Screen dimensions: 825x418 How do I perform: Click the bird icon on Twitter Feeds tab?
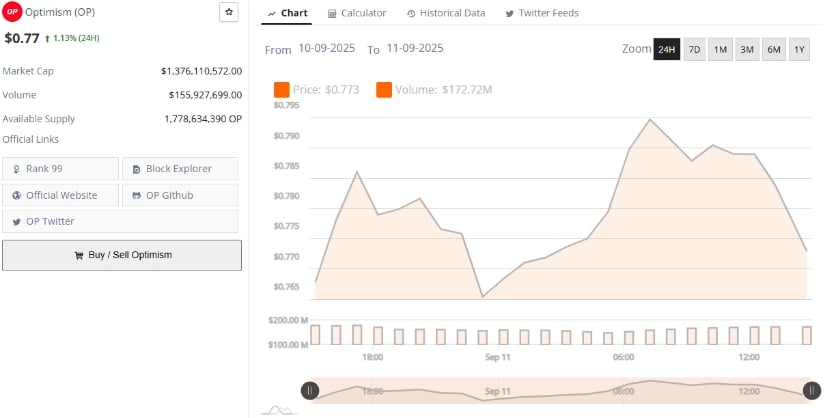pos(509,14)
